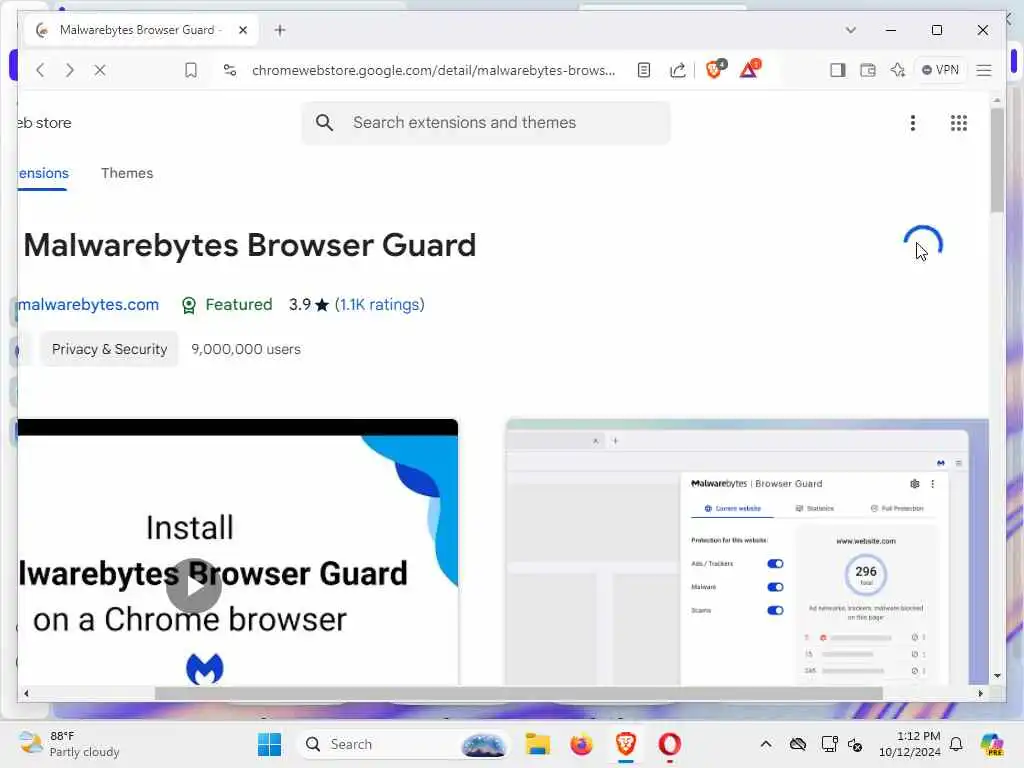This screenshot has width=1024, height=768.
Task: Open site settings icon in address bar
Action: [230, 70]
